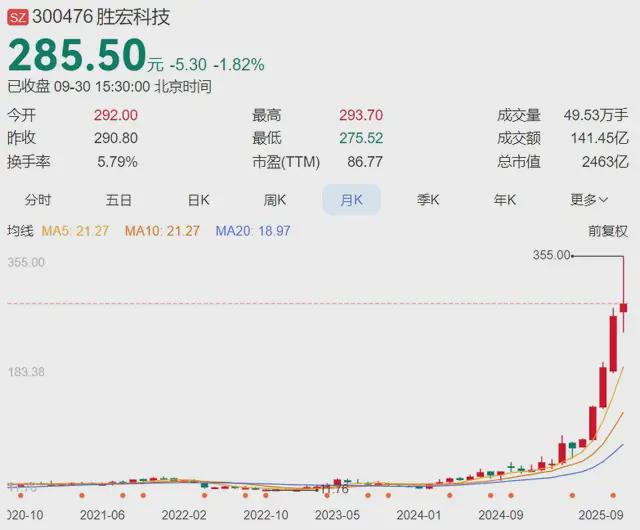Open the 300476 胜宏科技 stock title
The image size is (640, 530).
point(101,17)
